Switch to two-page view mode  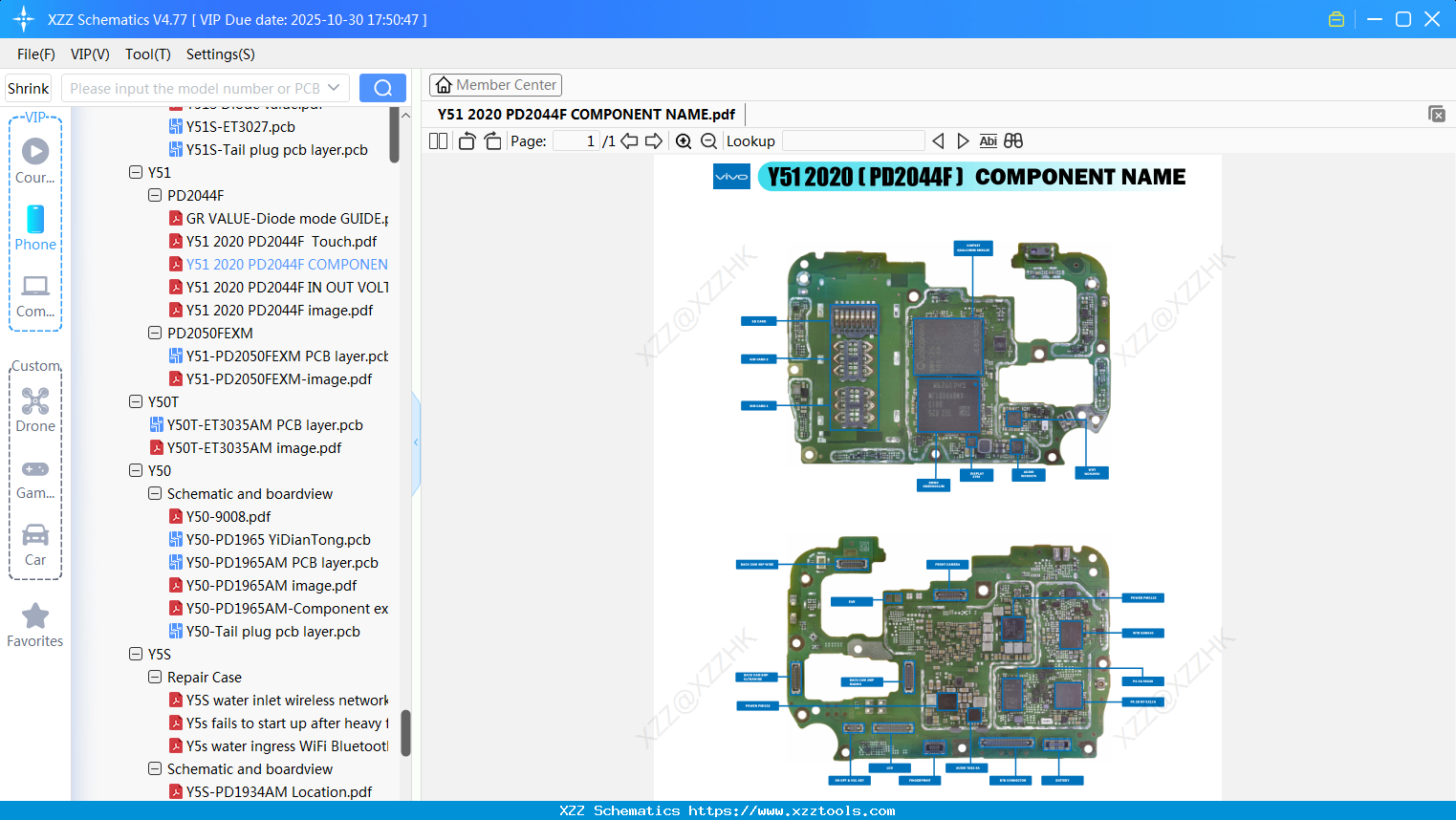[x=437, y=140]
